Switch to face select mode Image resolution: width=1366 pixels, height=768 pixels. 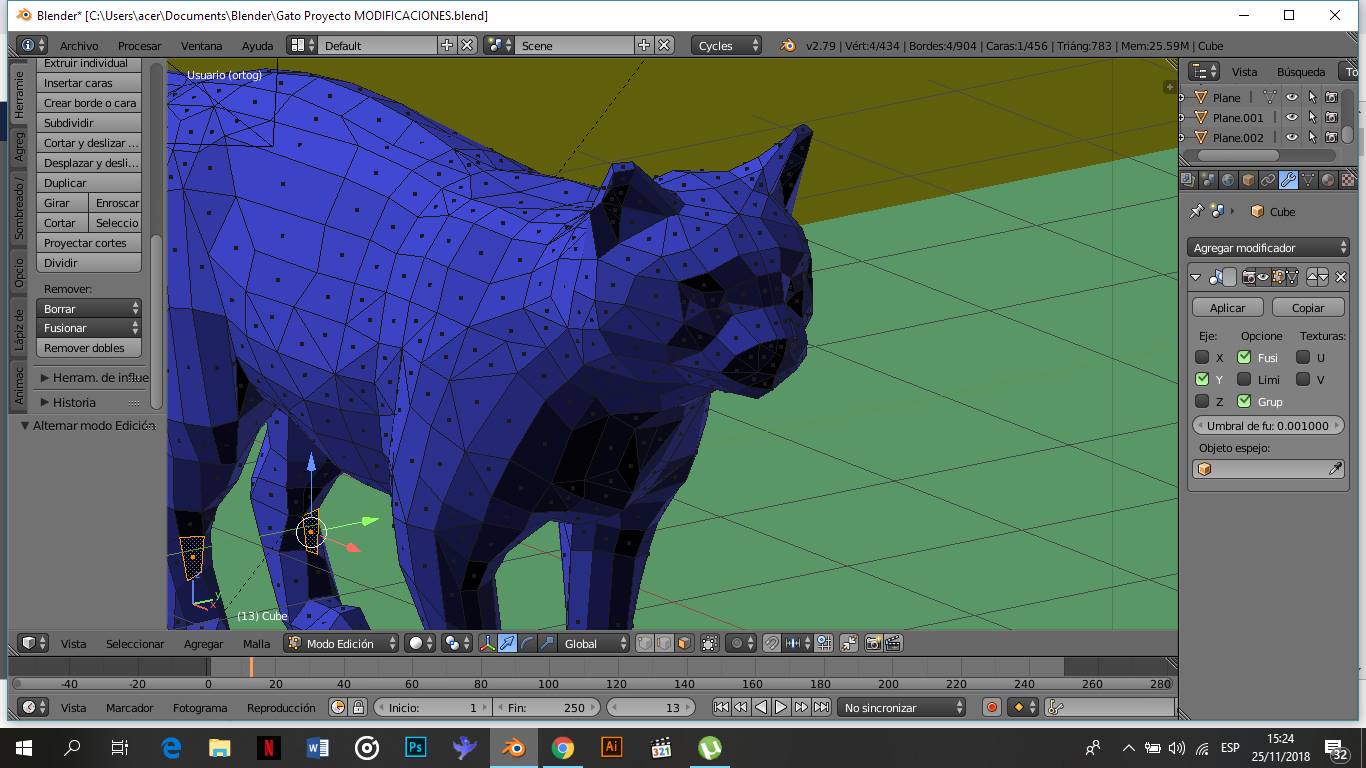pyautogui.click(x=684, y=643)
